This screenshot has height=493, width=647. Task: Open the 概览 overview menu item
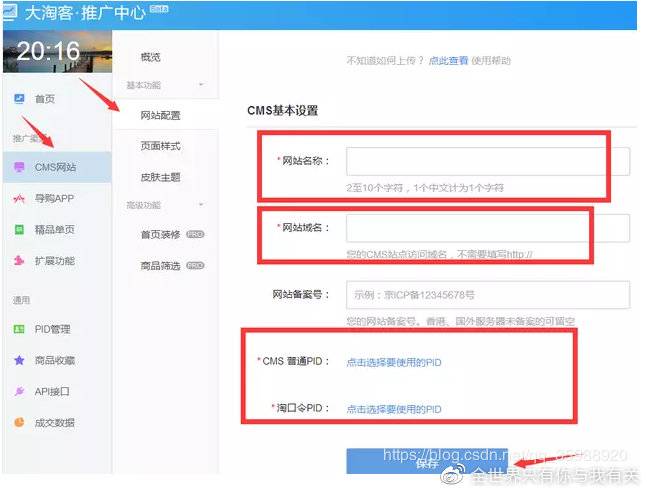(151, 57)
